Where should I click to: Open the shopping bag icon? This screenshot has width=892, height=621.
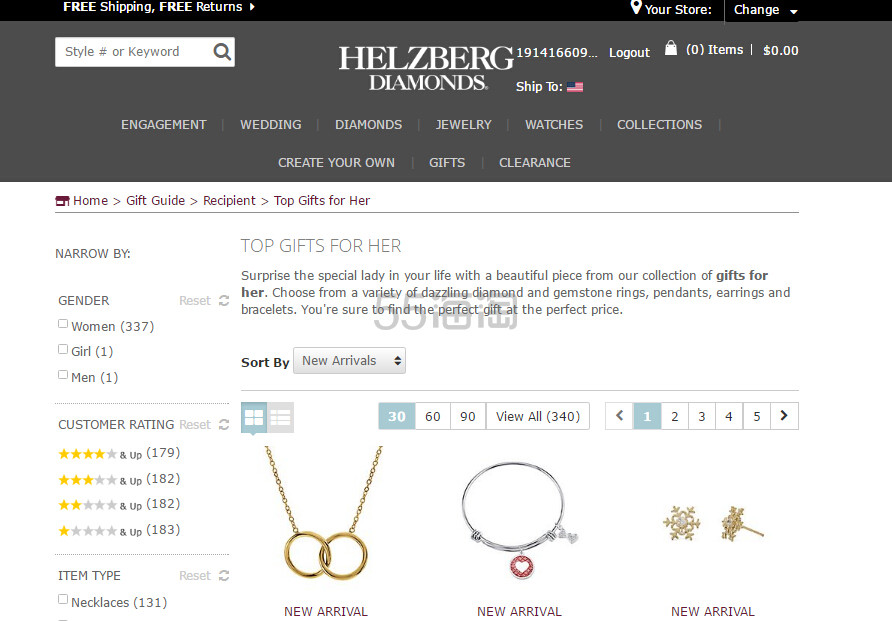tap(671, 48)
